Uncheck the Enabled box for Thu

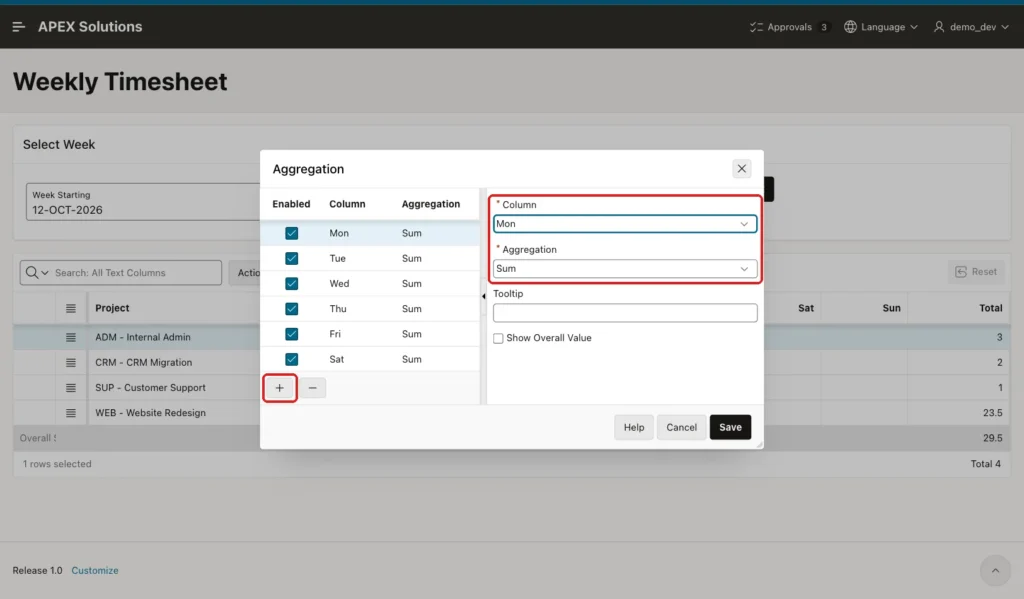point(291,308)
